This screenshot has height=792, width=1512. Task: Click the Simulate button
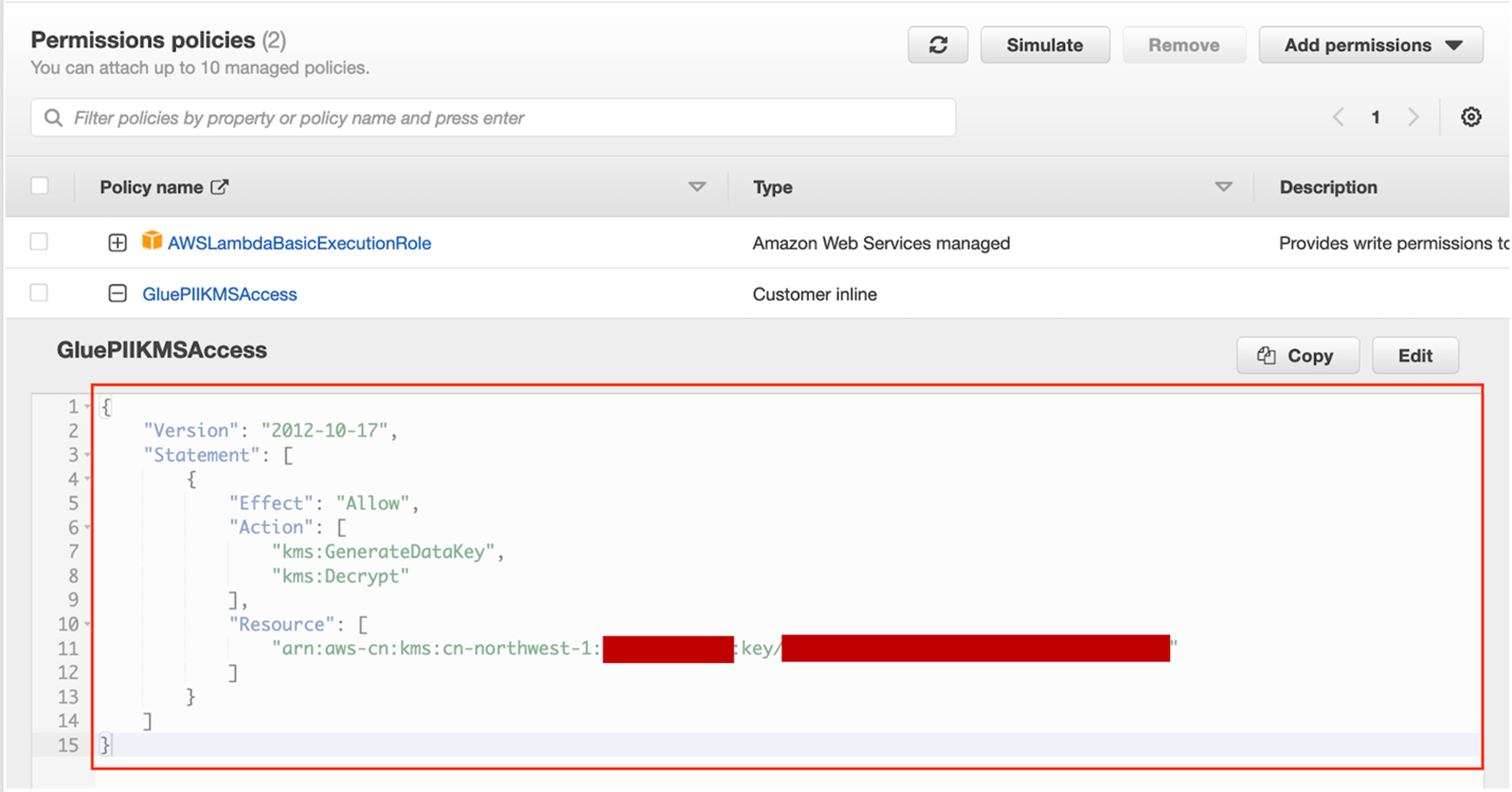(1045, 45)
